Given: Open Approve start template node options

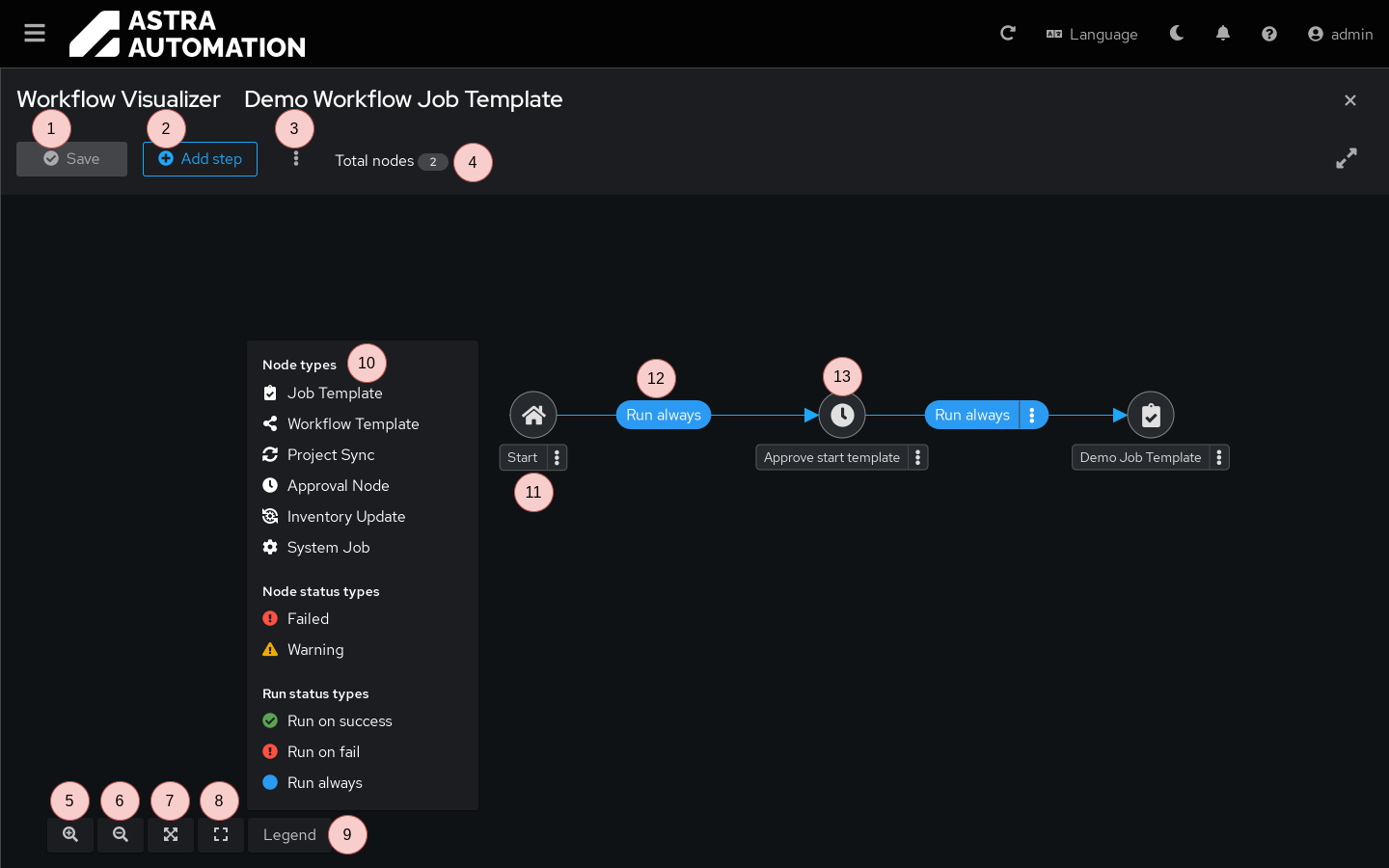Looking at the screenshot, I should 918,457.
